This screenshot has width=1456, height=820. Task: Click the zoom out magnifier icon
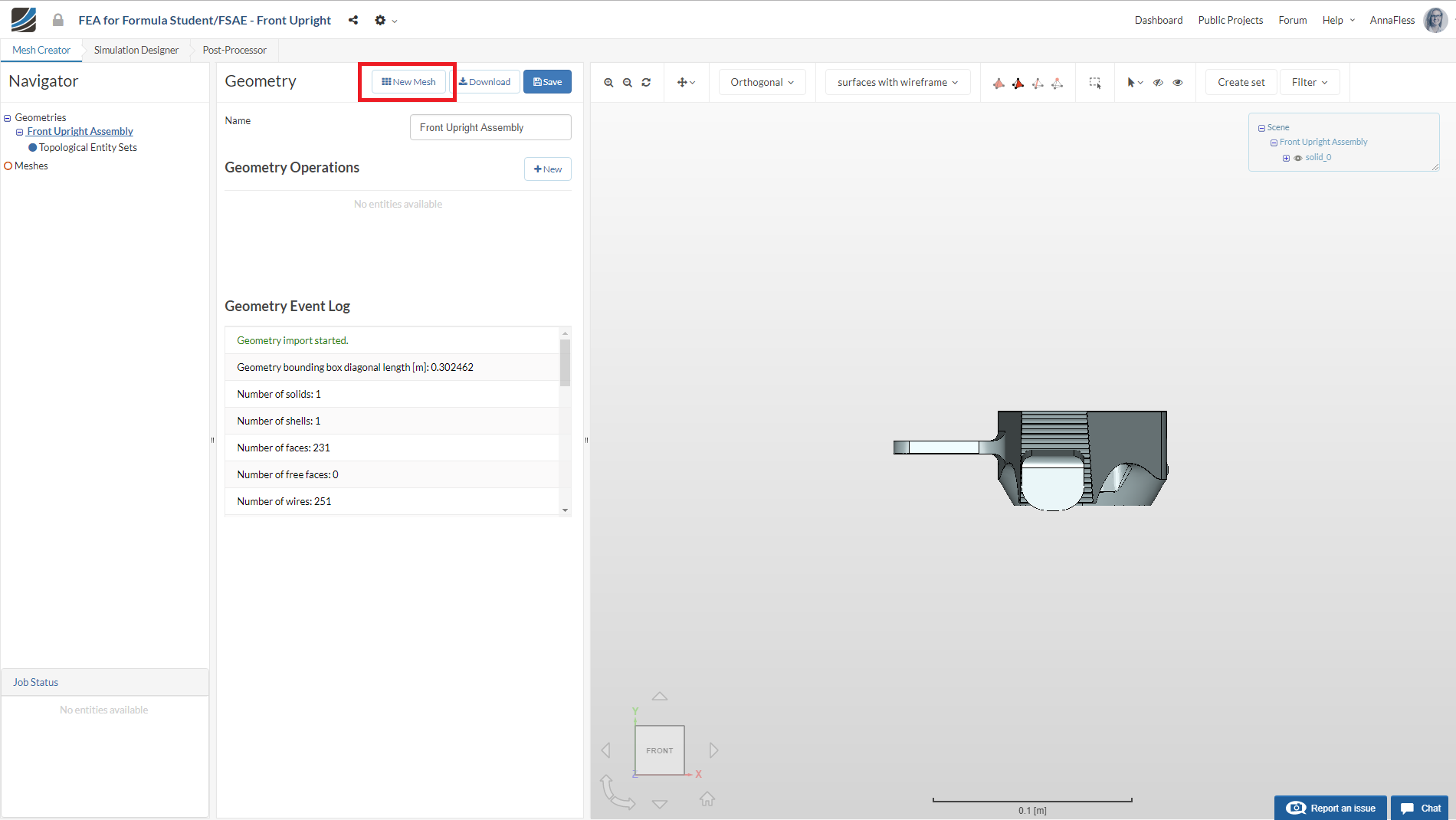click(x=628, y=83)
